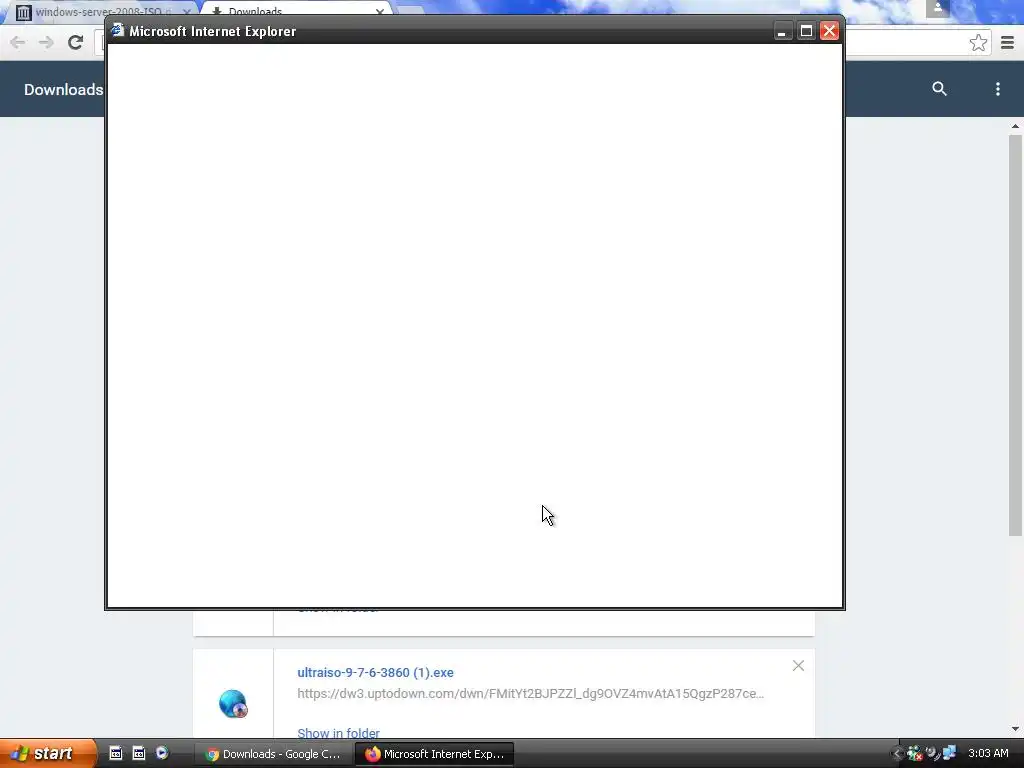Click the Downloads page scroll down arrow

[x=1015, y=729]
